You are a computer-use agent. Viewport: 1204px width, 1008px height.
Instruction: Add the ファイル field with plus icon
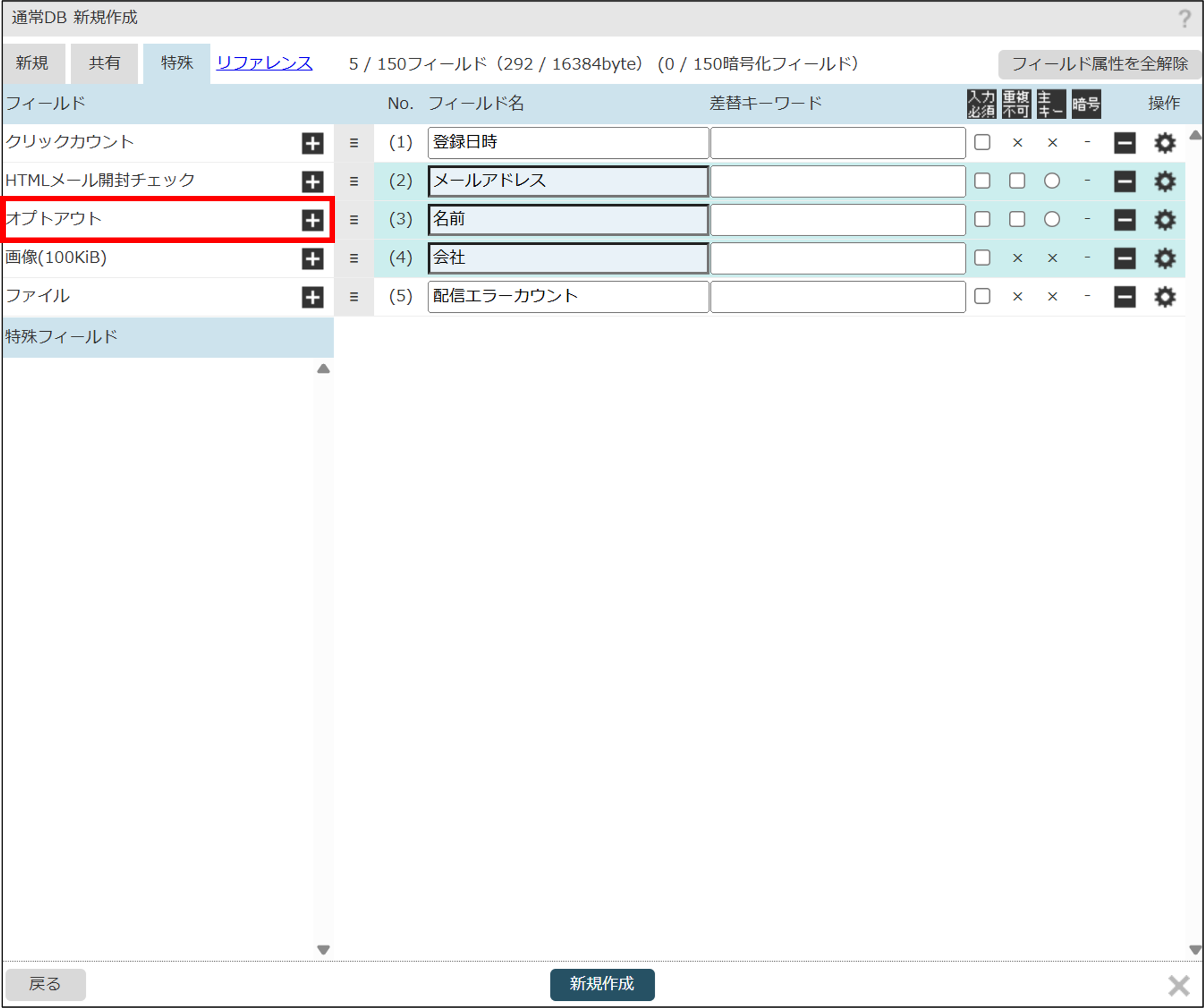coord(312,297)
